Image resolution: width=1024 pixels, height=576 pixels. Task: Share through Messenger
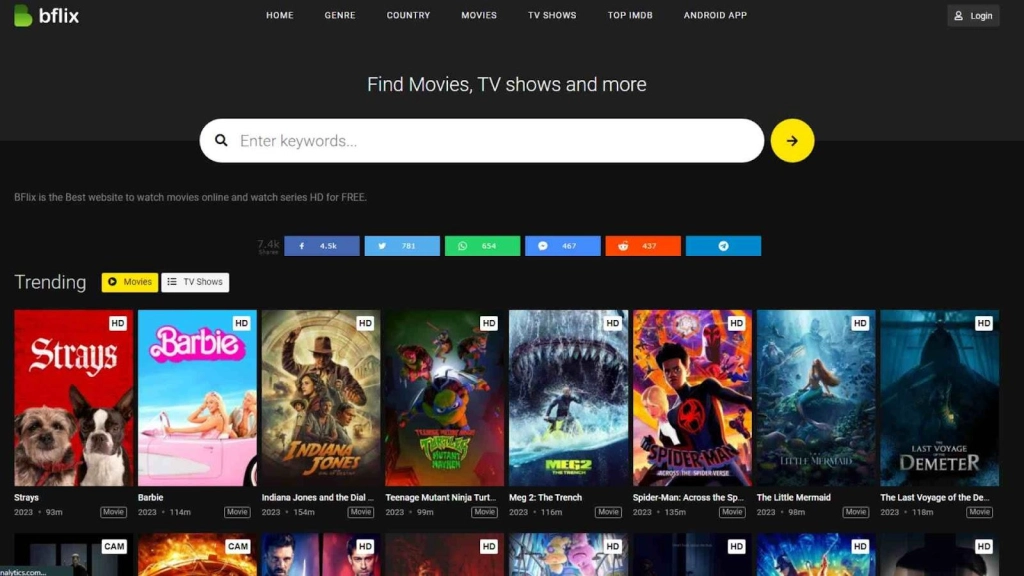[x=562, y=245]
